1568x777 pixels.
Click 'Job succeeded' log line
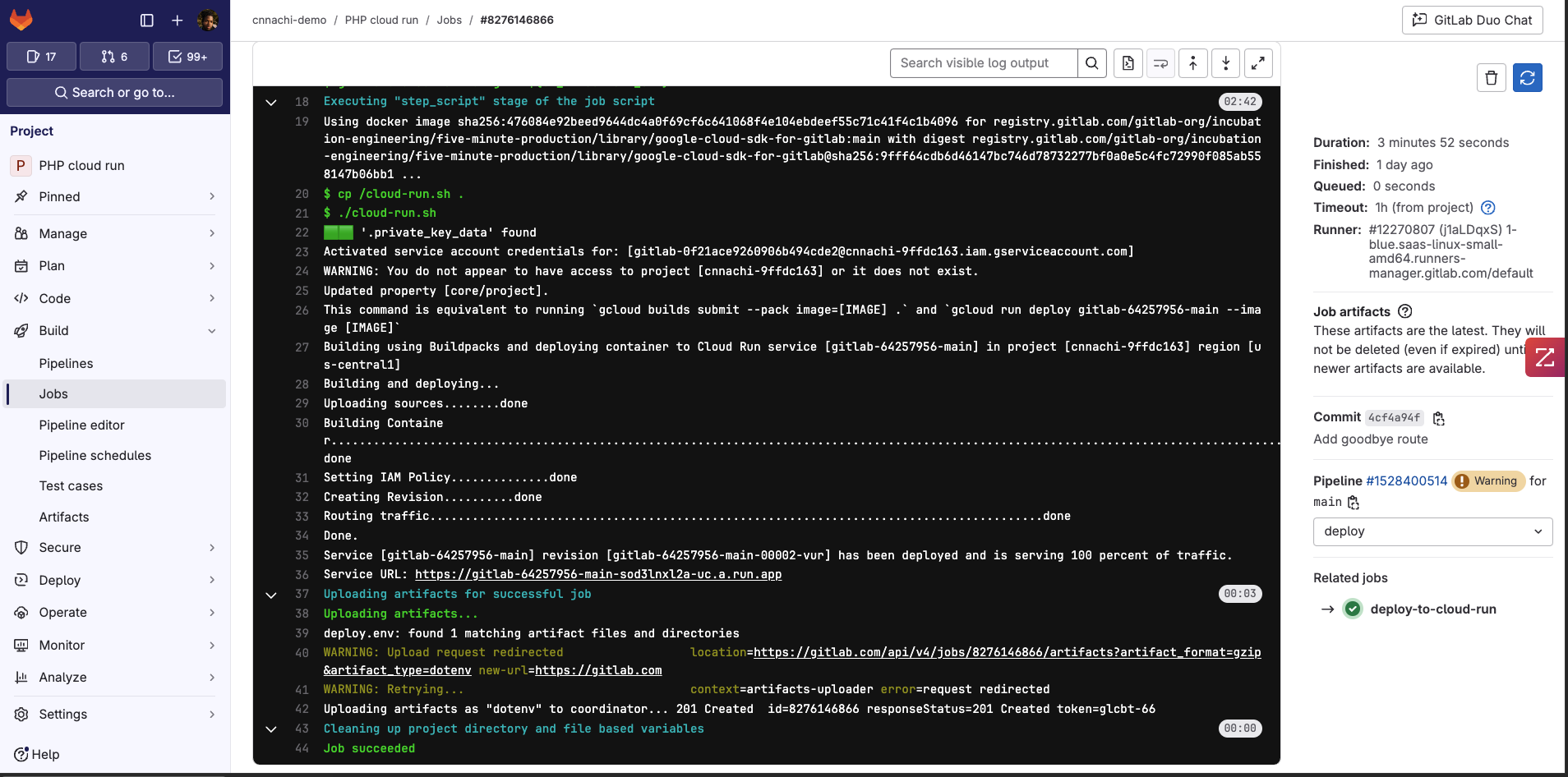(369, 748)
